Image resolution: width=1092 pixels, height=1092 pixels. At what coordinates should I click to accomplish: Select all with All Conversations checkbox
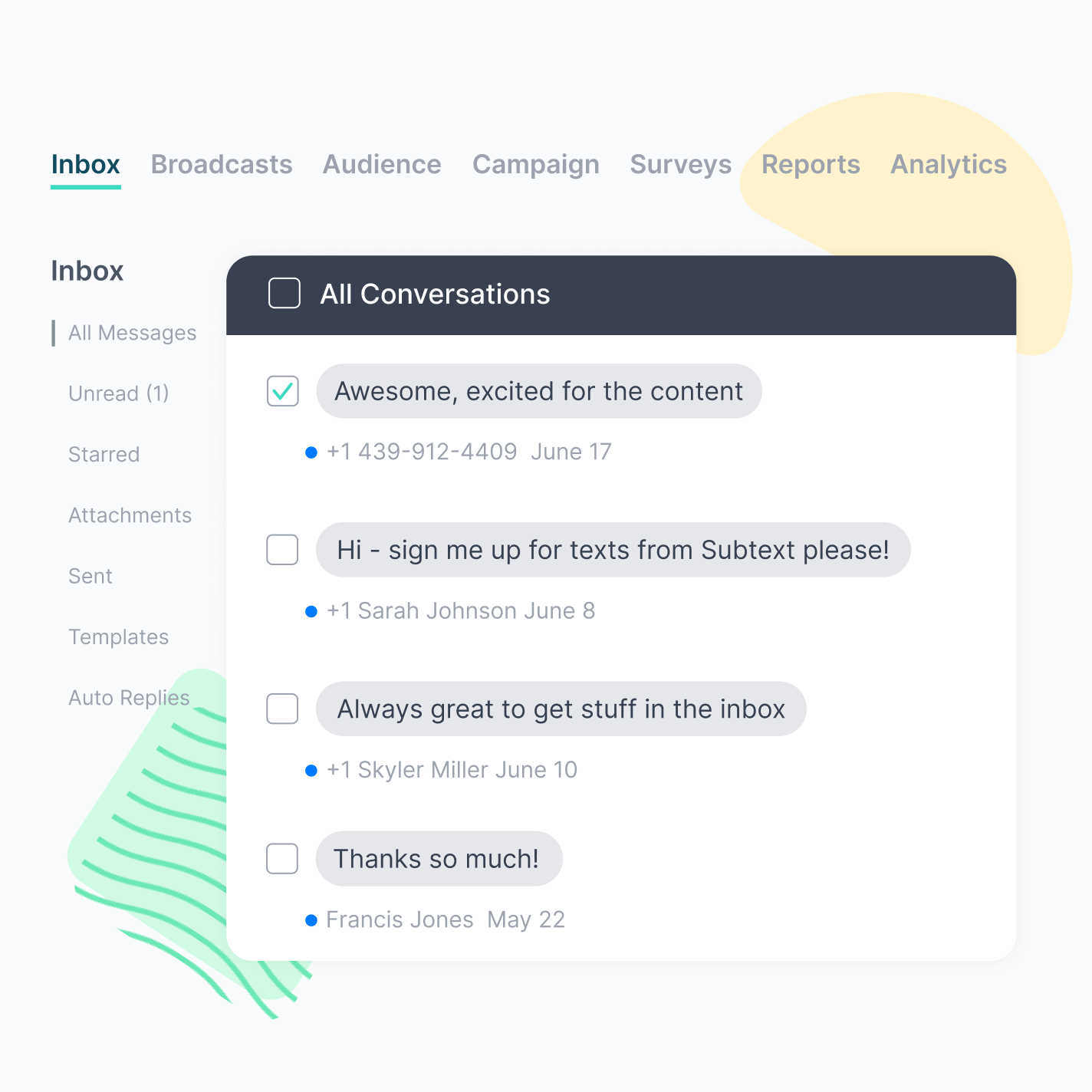tap(284, 293)
